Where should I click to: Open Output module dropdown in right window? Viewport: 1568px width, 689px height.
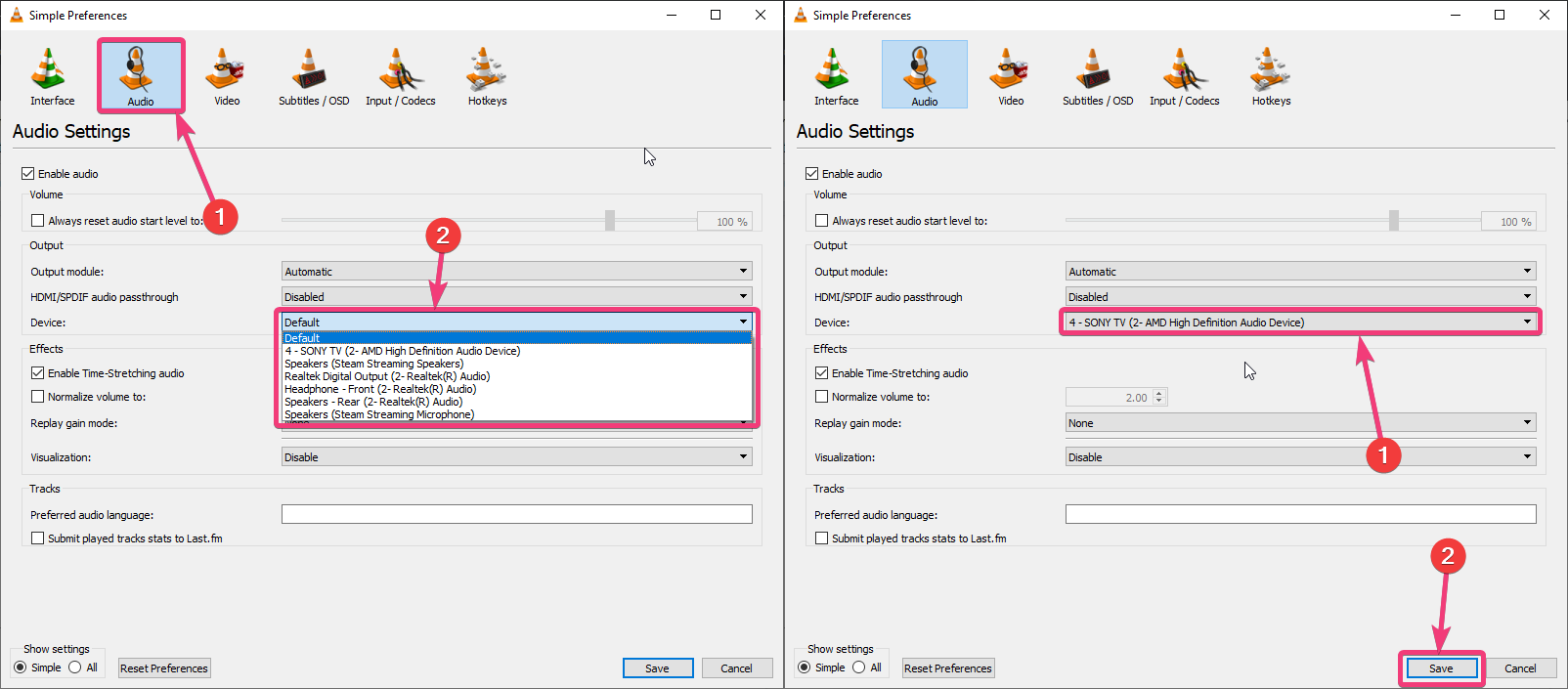1300,272
